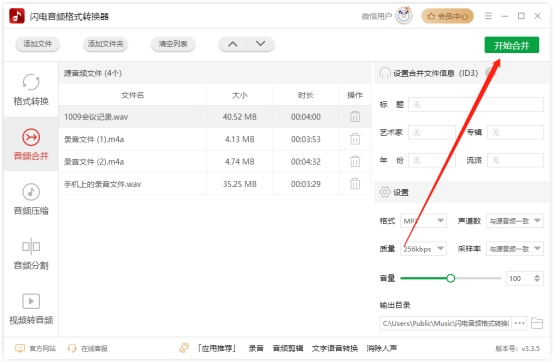554x363 pixels.
Task: Click the green 开始合并 button
Action: (512, 45)
